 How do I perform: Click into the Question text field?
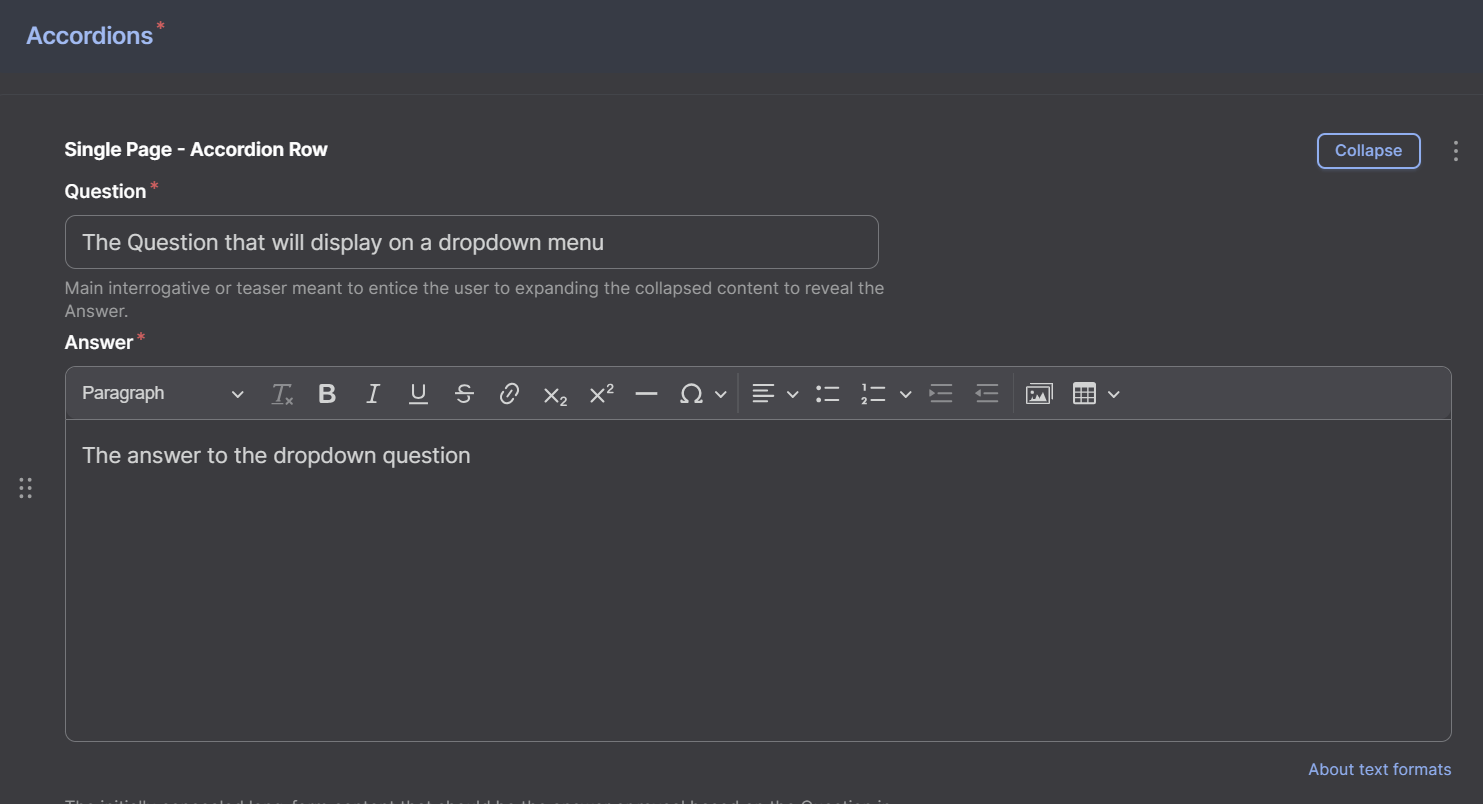click(472, 242)
